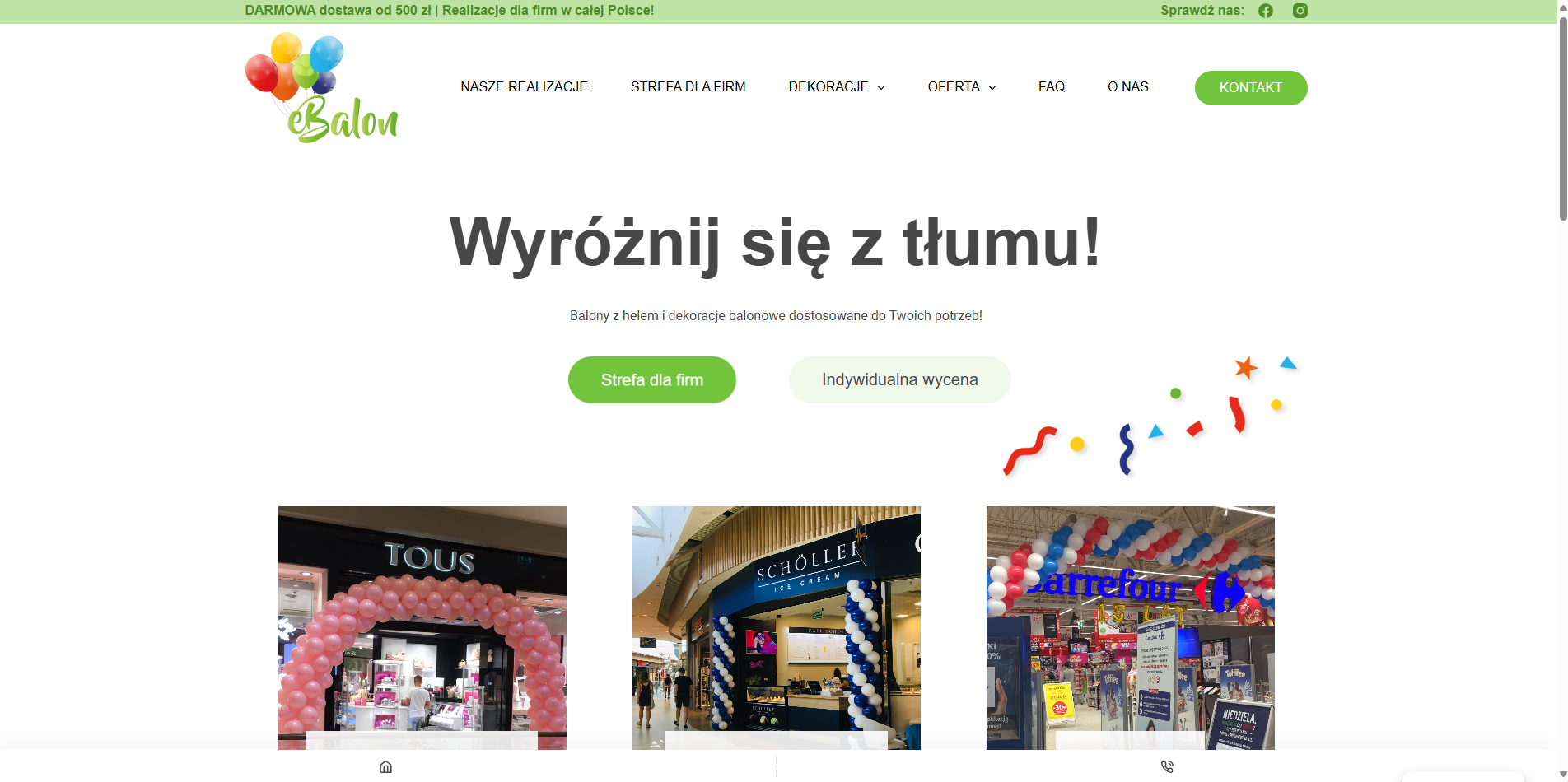Open the STREFA DLA FIRM menu item
The height and width of the screenshot is (782, 1568).
point(688,86)
